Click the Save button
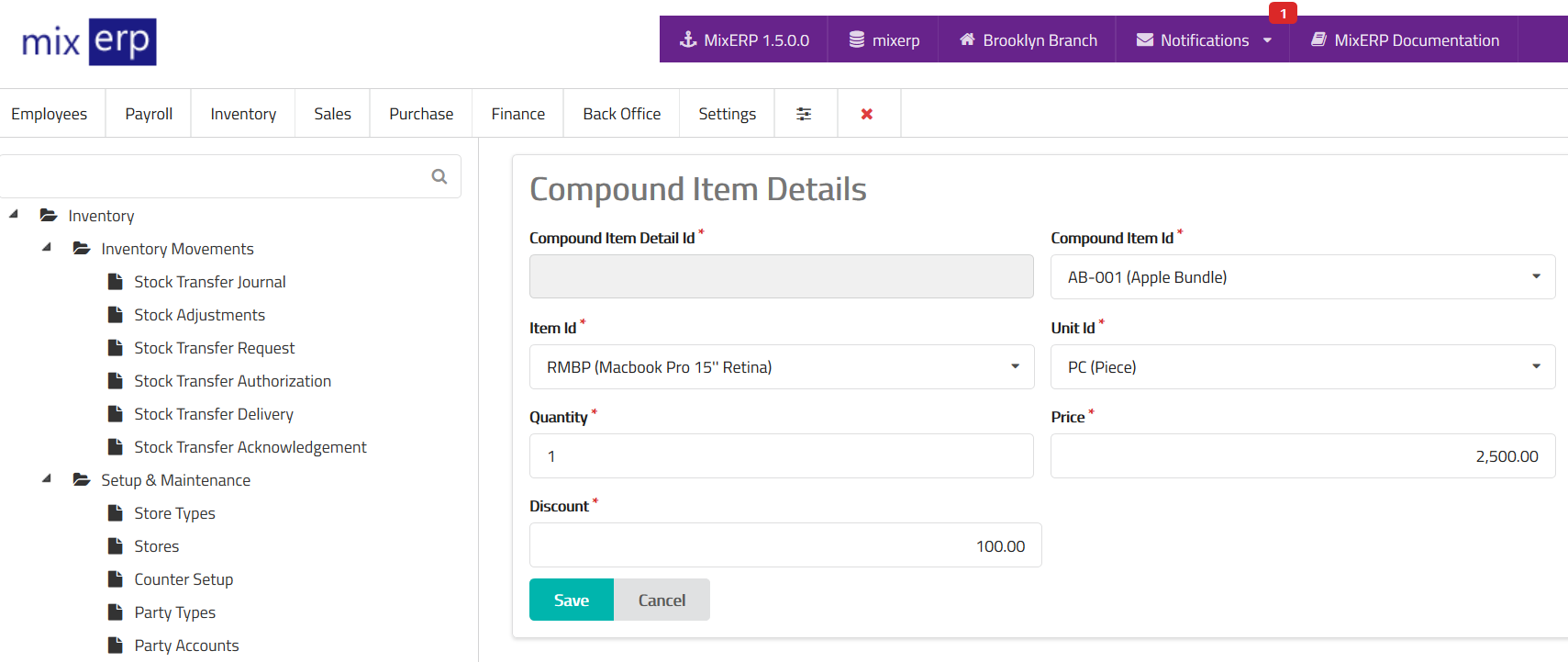The height and width of the screenshot is (662, 1568). pos(571,600)
